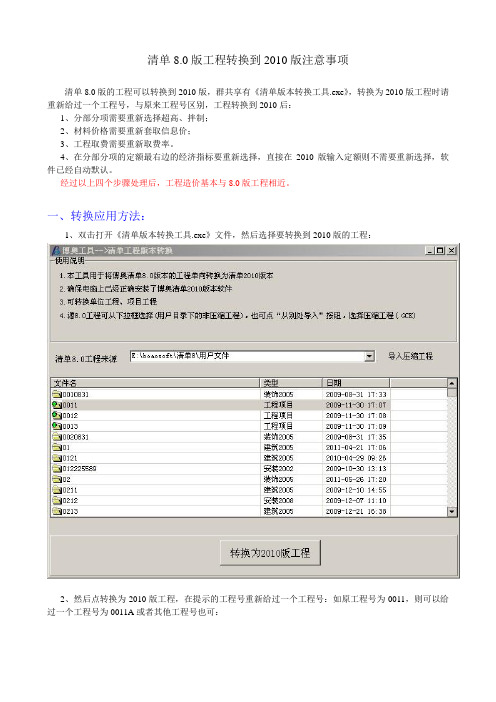496x702 pixels.
Task: Click the green project icon of row 0012
Action: (x=57, y=415)
